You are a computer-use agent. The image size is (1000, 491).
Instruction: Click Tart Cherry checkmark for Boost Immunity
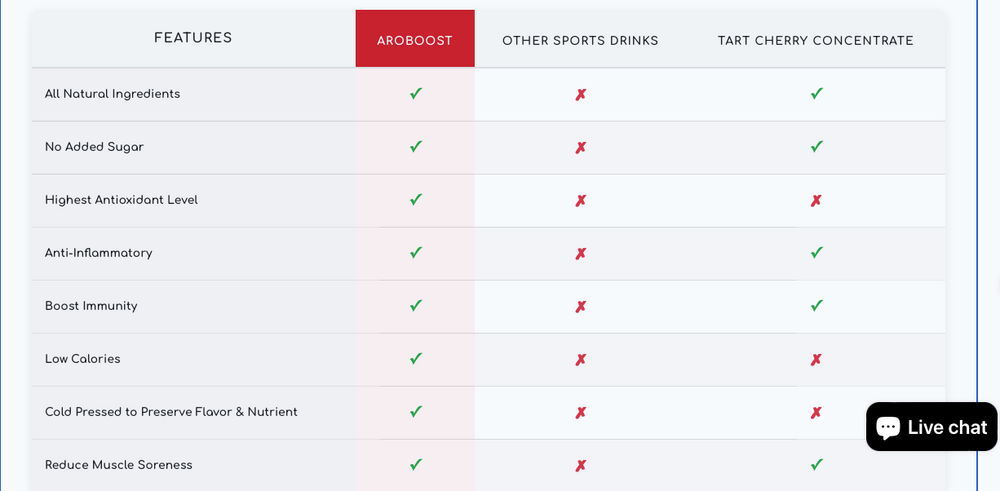tap(816, 306)
